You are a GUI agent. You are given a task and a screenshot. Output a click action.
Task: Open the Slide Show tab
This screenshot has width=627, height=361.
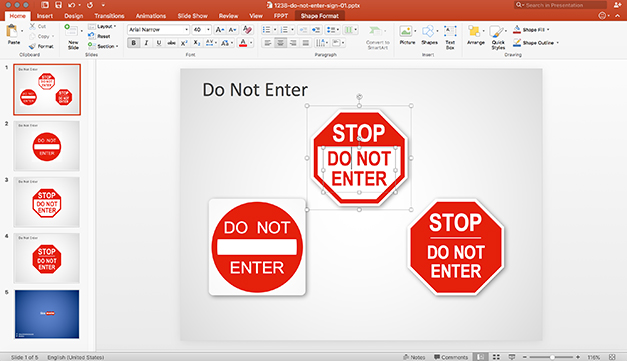click(192, 16)
